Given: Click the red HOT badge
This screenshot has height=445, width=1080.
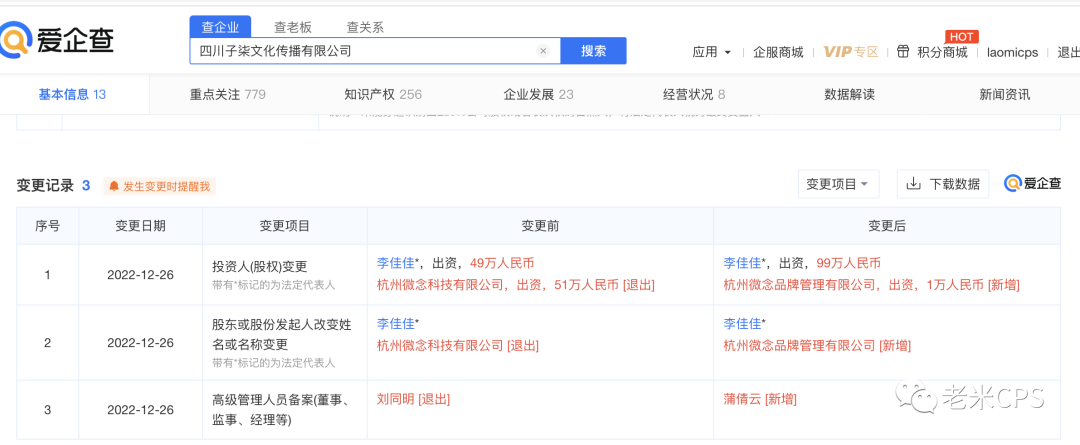Looking at the screenshot, I should coord(962,37).
